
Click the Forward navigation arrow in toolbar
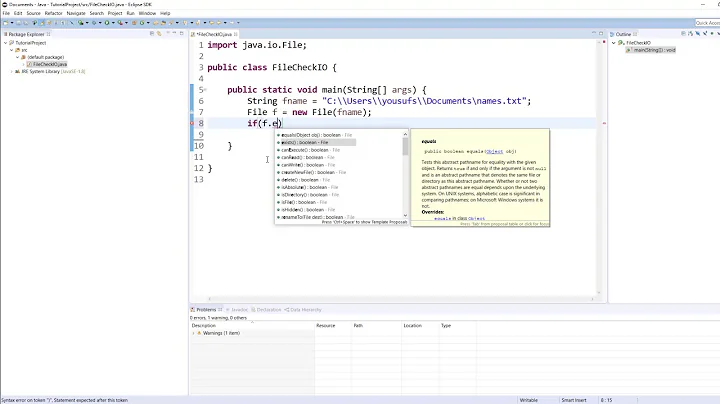231,22
